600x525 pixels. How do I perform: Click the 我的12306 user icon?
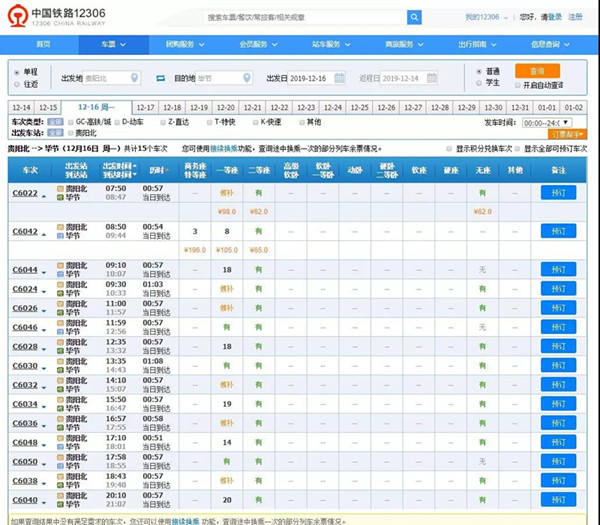484,17
